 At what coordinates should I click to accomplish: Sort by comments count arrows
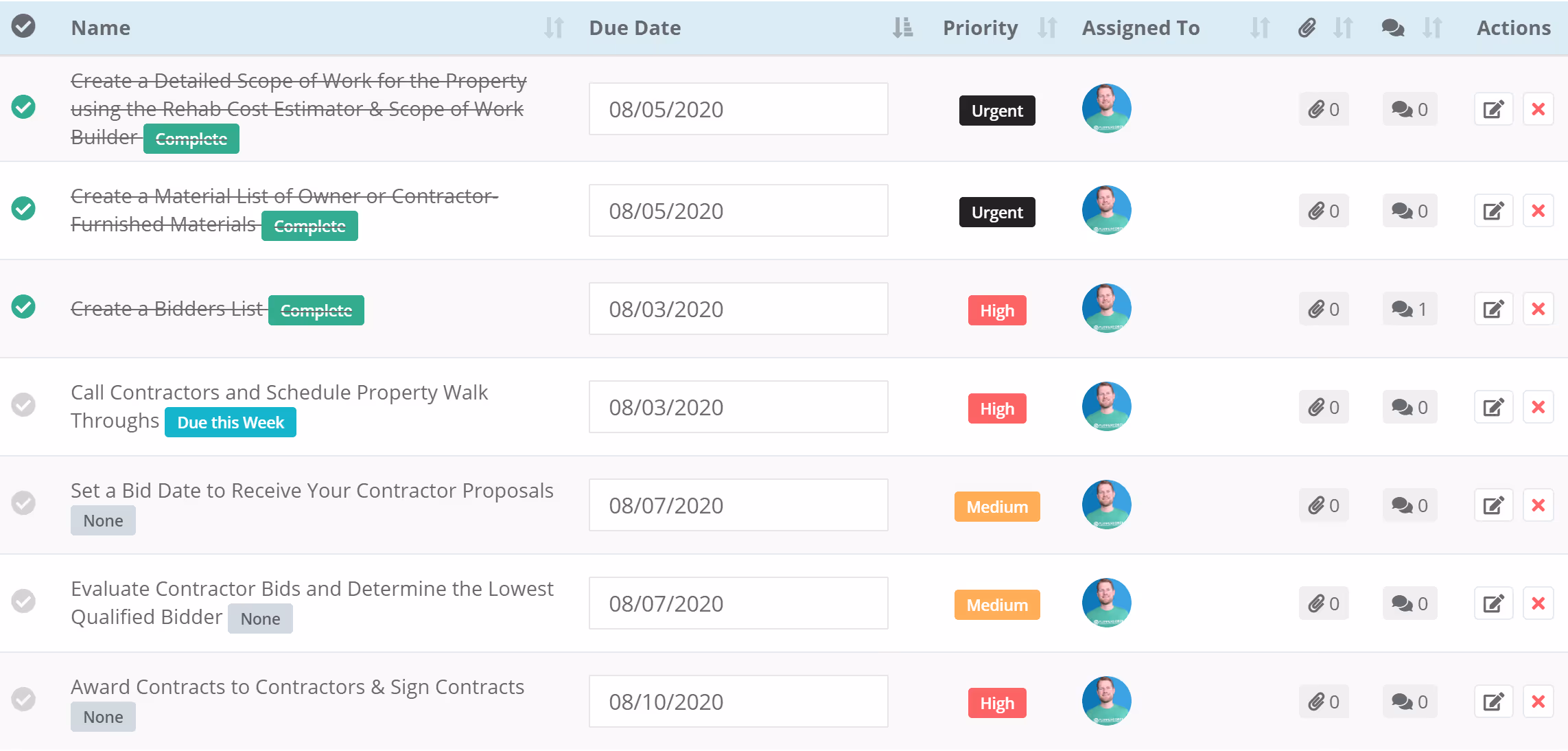coord(1432,27)
